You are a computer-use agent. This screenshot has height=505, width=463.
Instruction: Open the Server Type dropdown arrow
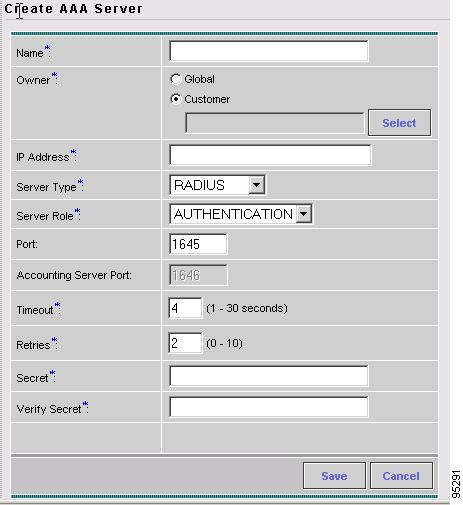click(257, 185)
